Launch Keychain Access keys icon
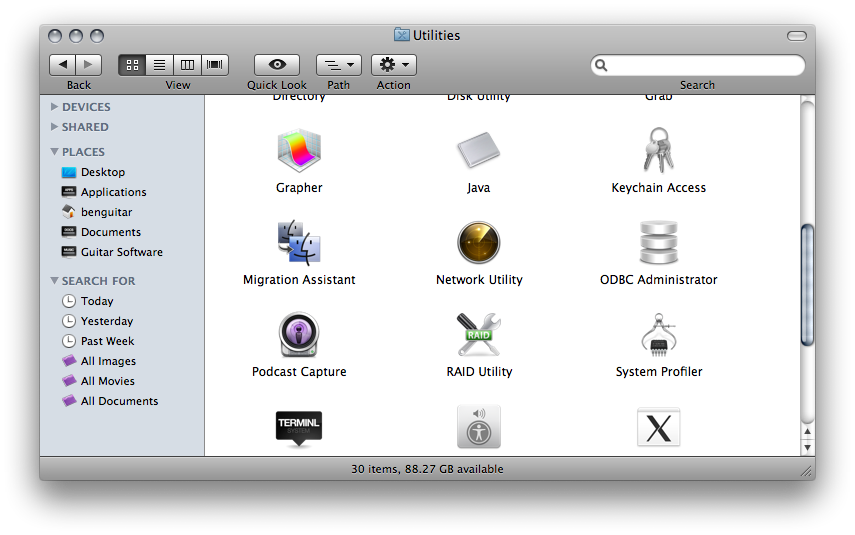The height and width of the screenshot is (535, 855). (659, 151)
